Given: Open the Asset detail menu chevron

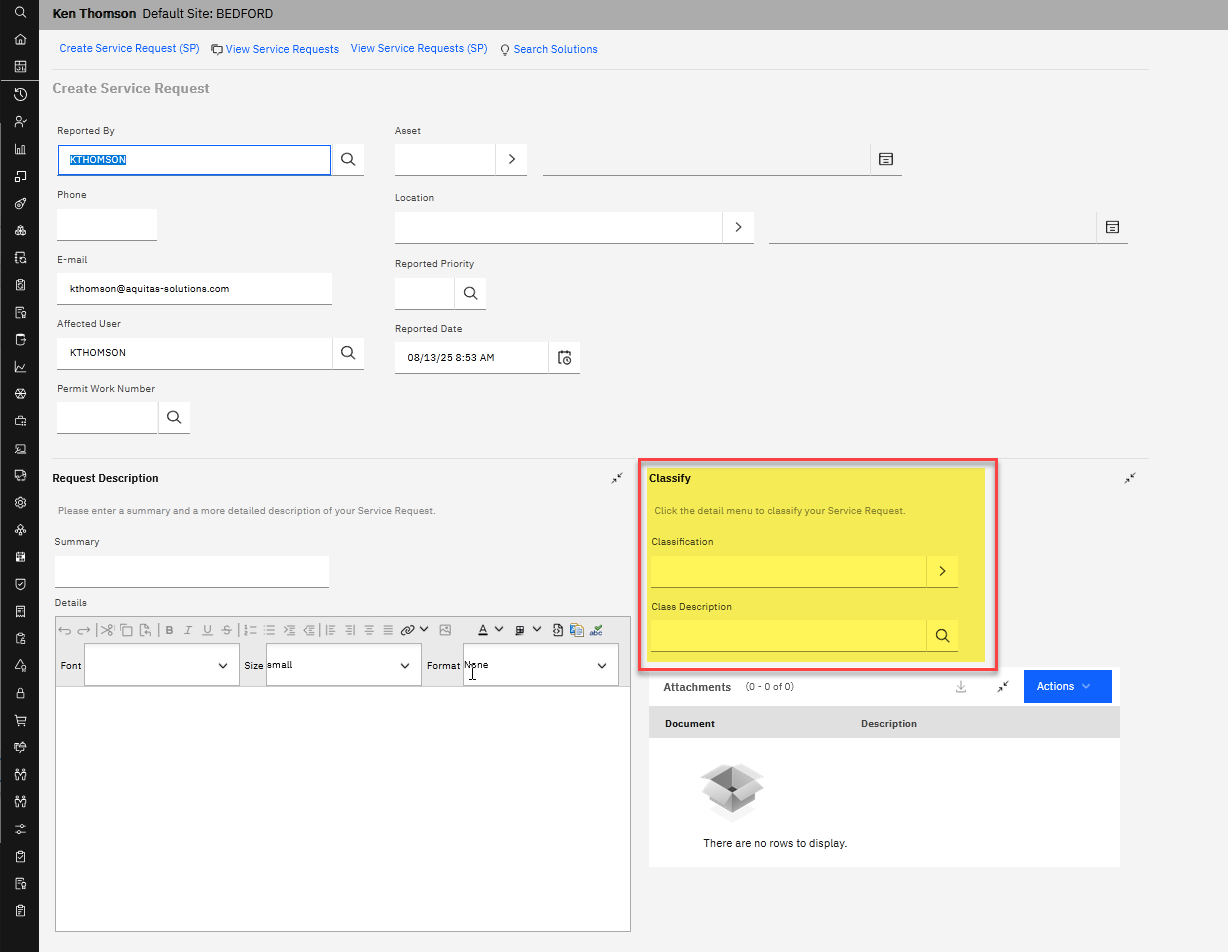Looking at the screenshot, I should [x=511, y=159].
